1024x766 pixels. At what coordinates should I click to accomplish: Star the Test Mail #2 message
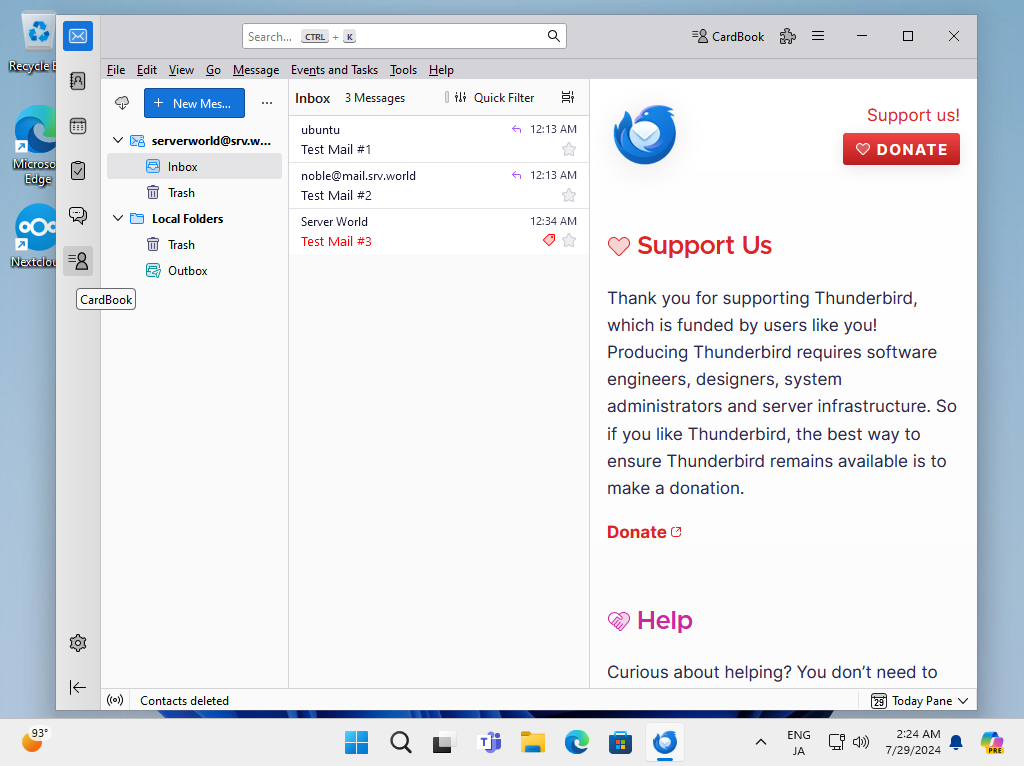[x=569, y=195]
